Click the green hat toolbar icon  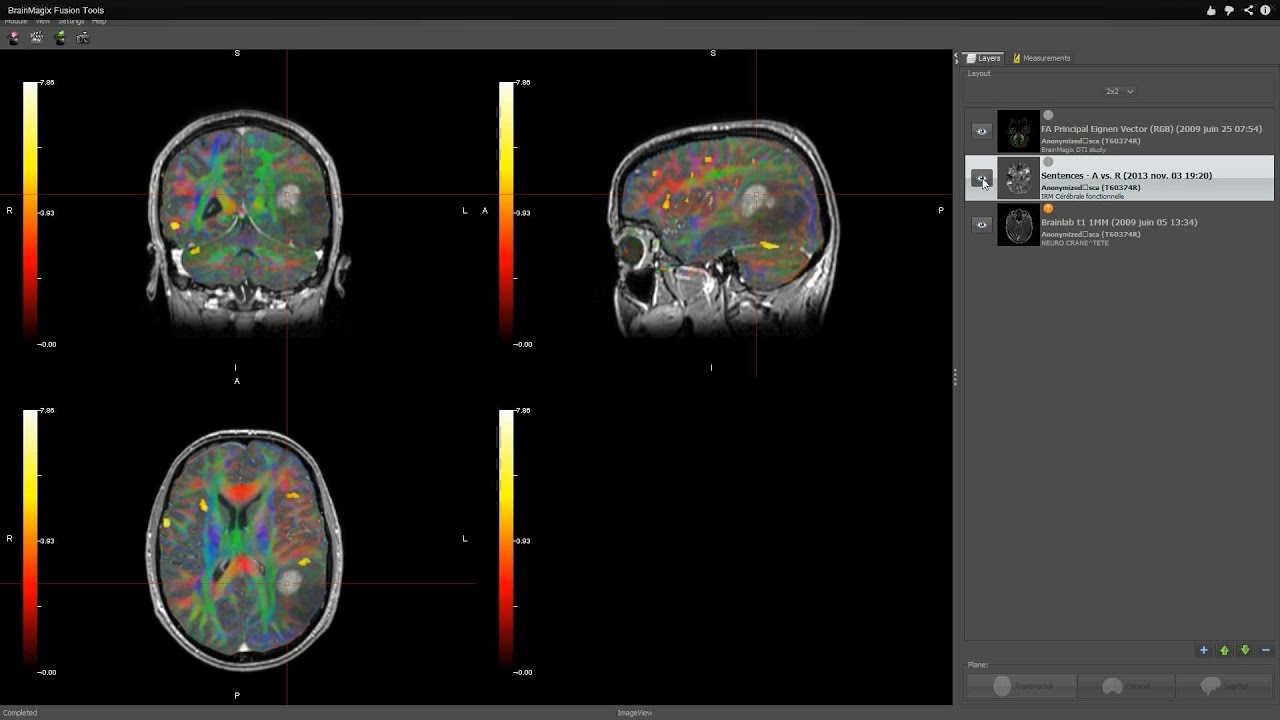pyautogui.click(x=60, y=37)
